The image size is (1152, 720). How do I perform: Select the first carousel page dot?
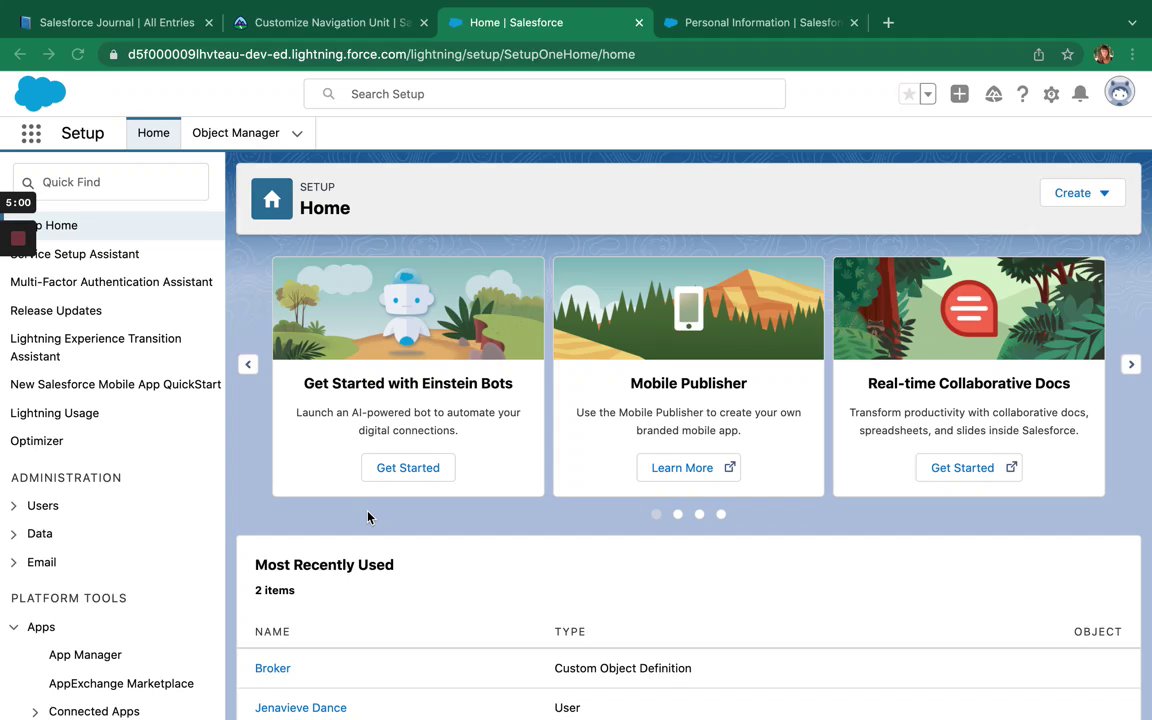coord(656,514)
